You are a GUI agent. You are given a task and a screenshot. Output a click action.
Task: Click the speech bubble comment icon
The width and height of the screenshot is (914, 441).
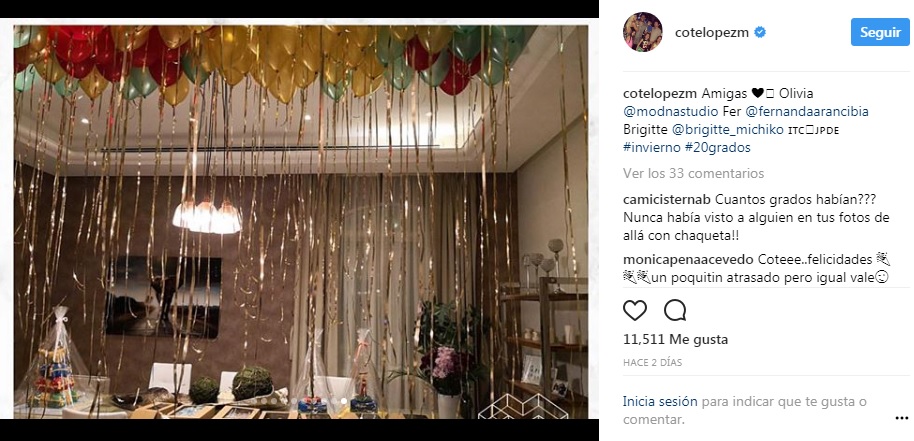pyautogui.click(x=674, y=311)
